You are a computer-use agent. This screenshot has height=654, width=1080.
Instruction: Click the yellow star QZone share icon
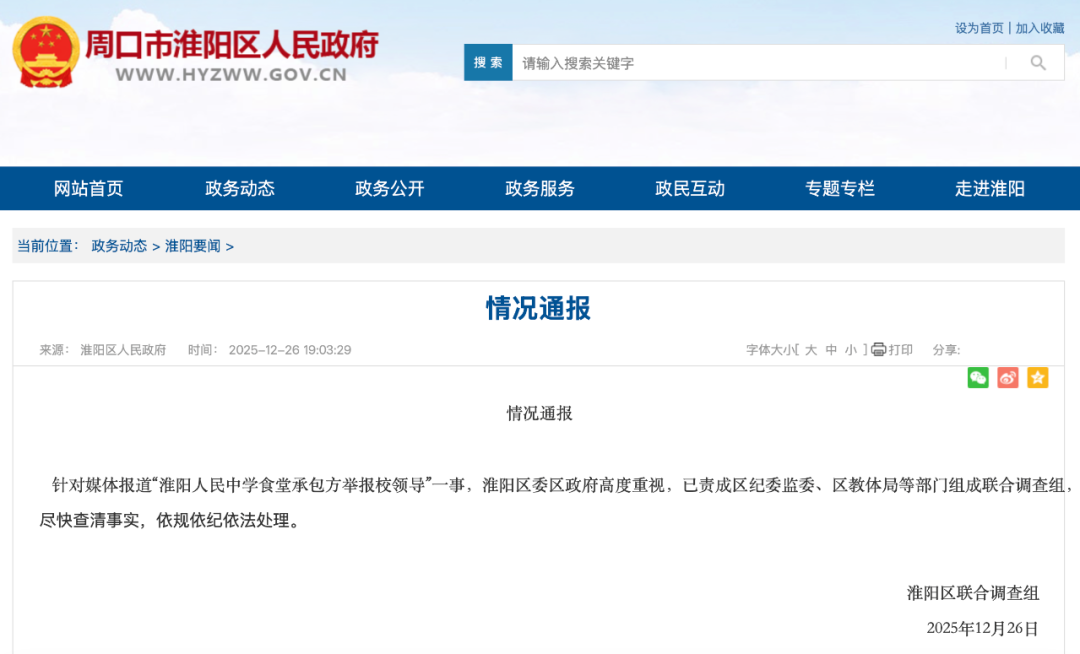pos(1038,377)
